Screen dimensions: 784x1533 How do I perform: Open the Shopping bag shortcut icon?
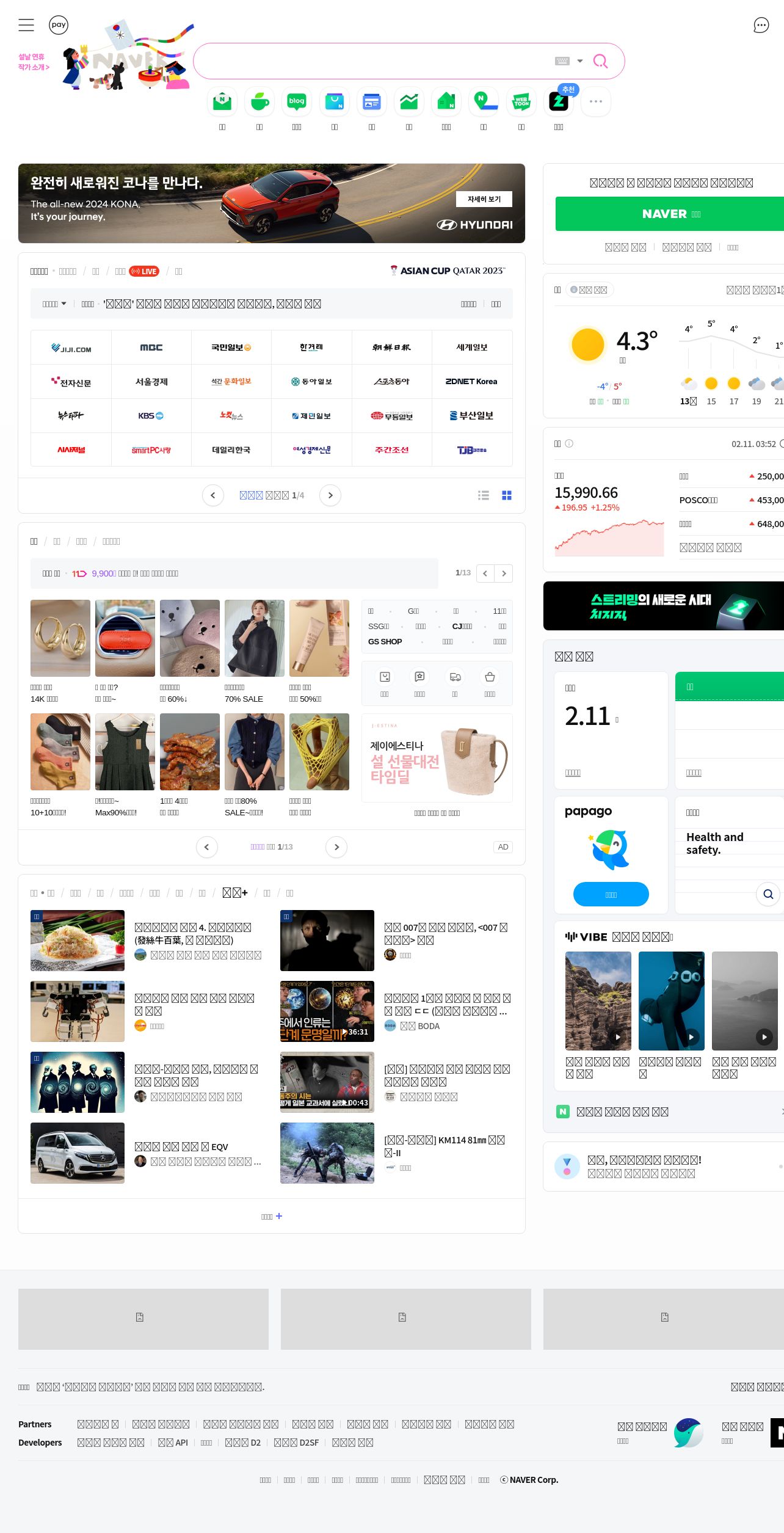[335, 101]
